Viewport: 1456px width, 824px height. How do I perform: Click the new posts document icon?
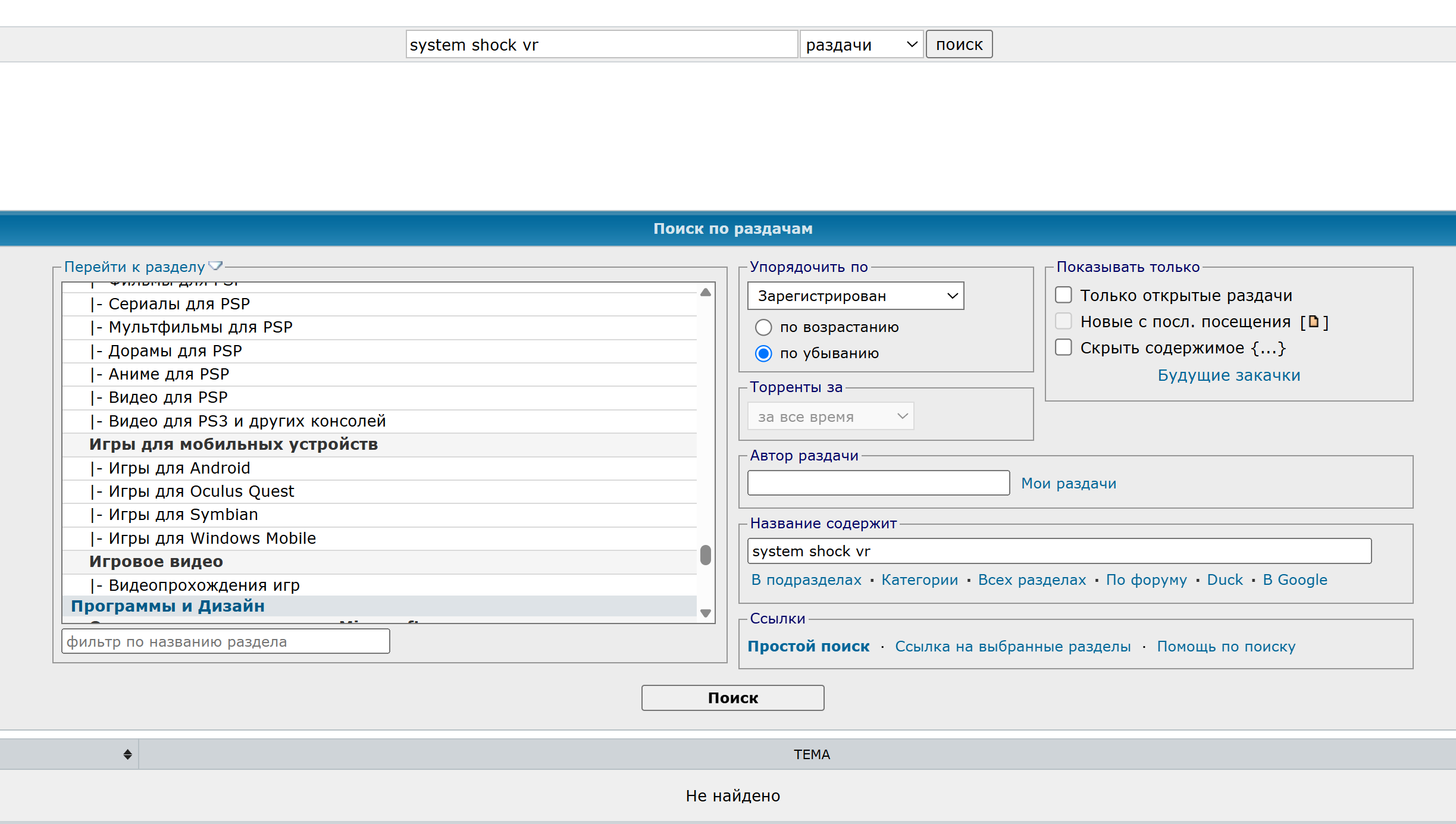point(1314,322)
